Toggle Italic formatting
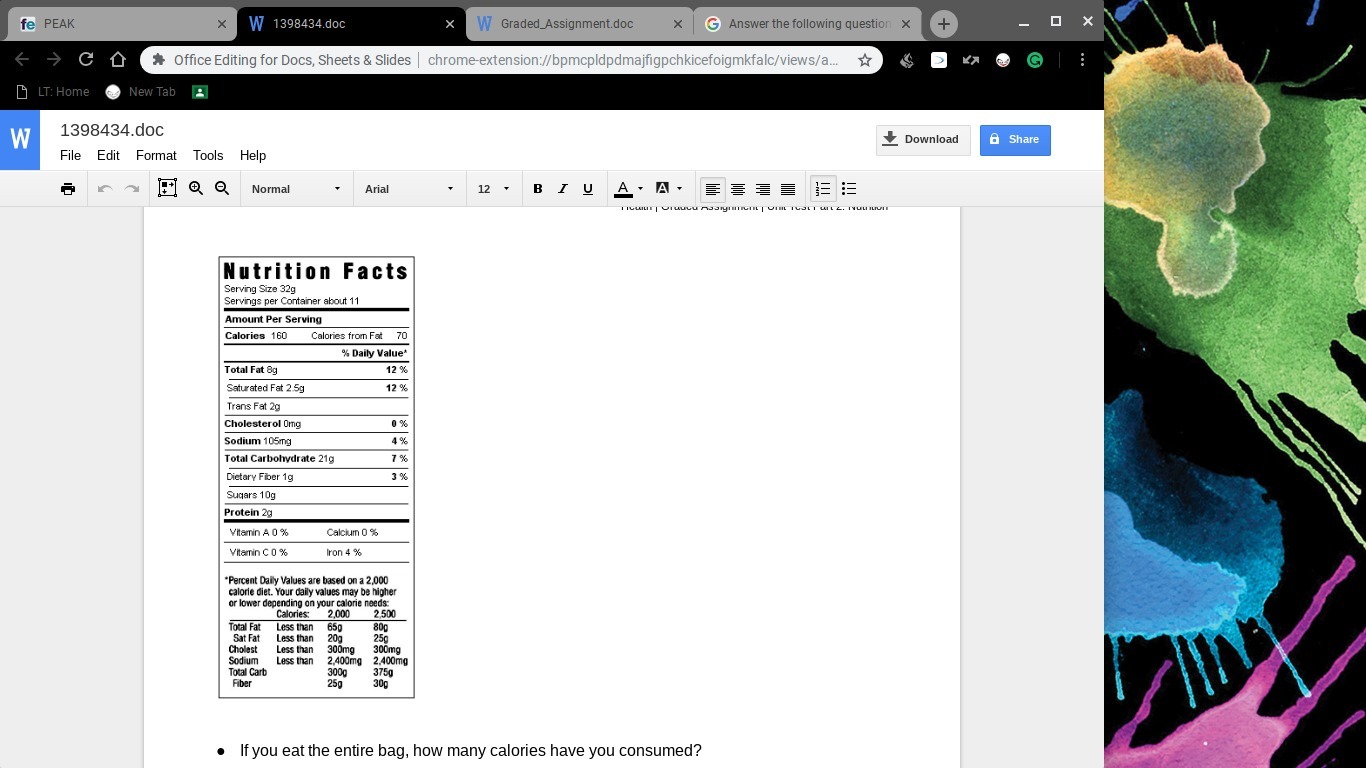Viewport: 1366px width, 768px height. pyautogui.click(x=563, y=189)
